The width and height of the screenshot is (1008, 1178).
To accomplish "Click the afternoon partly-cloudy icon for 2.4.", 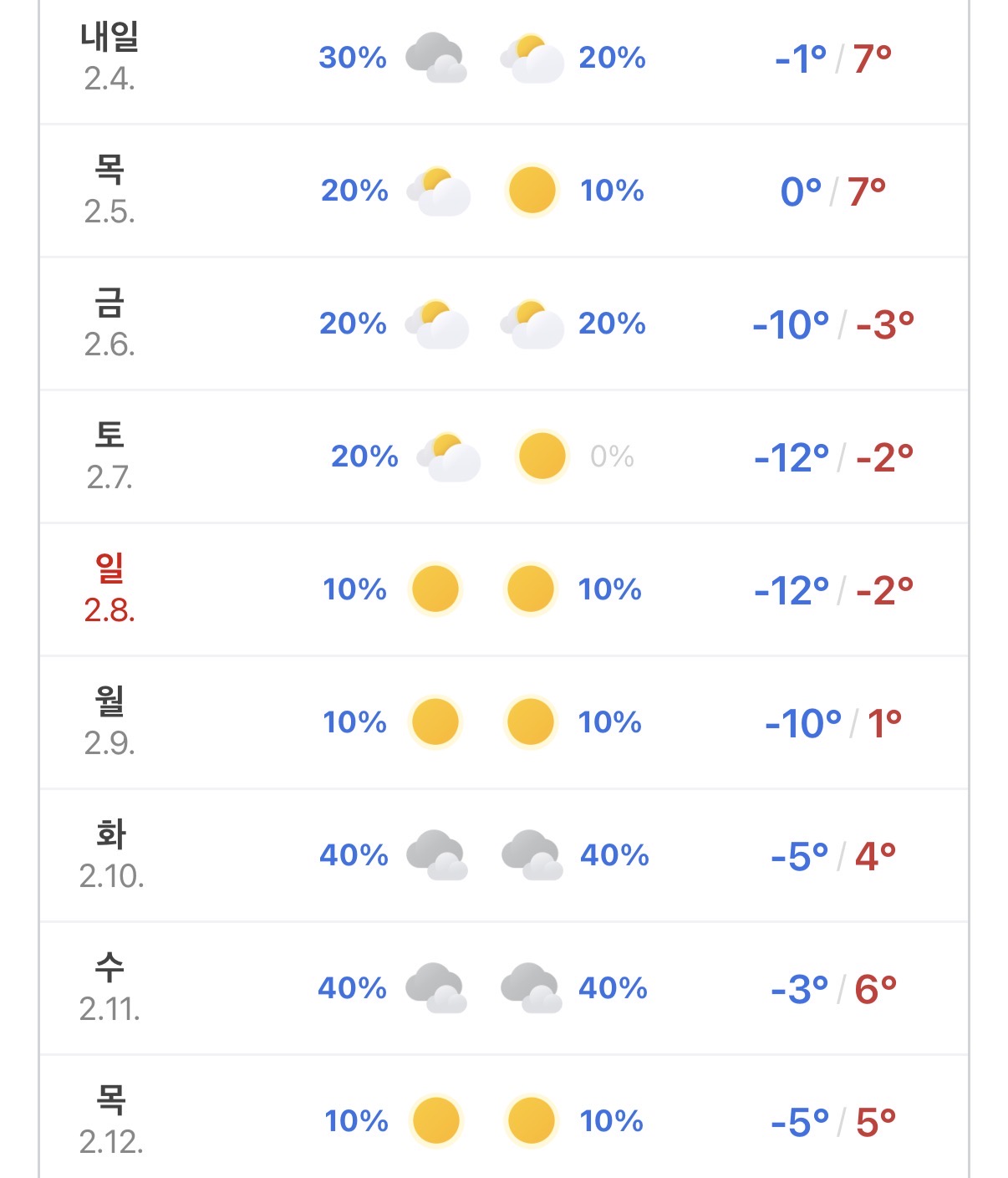I will click(x=532, y=58).
